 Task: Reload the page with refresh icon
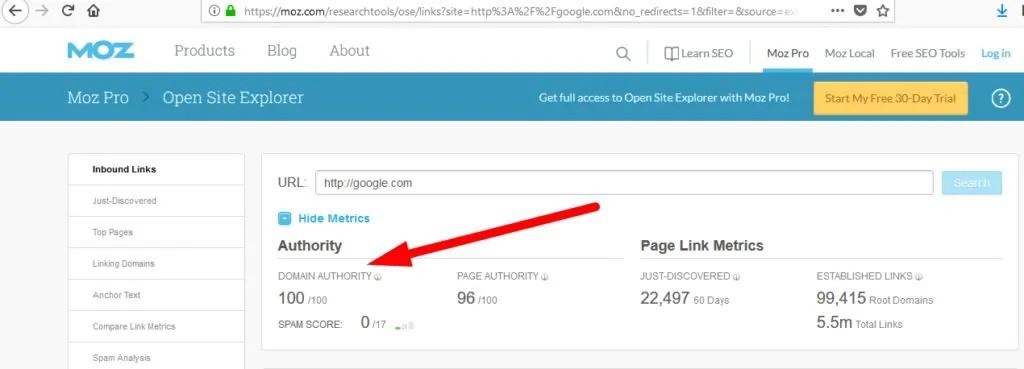tap(67, 11)
